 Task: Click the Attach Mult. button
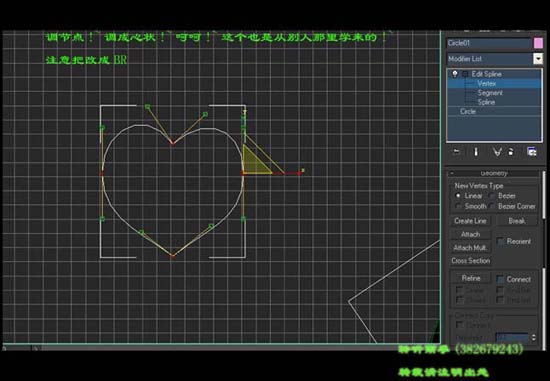tap(470, 248)
